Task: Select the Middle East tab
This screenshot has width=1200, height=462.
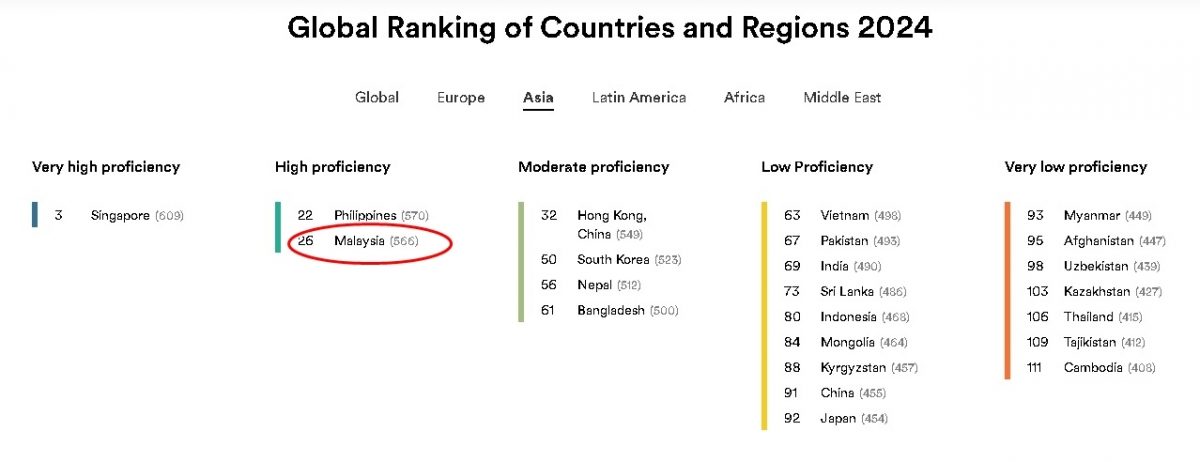Action: point(842,97)
